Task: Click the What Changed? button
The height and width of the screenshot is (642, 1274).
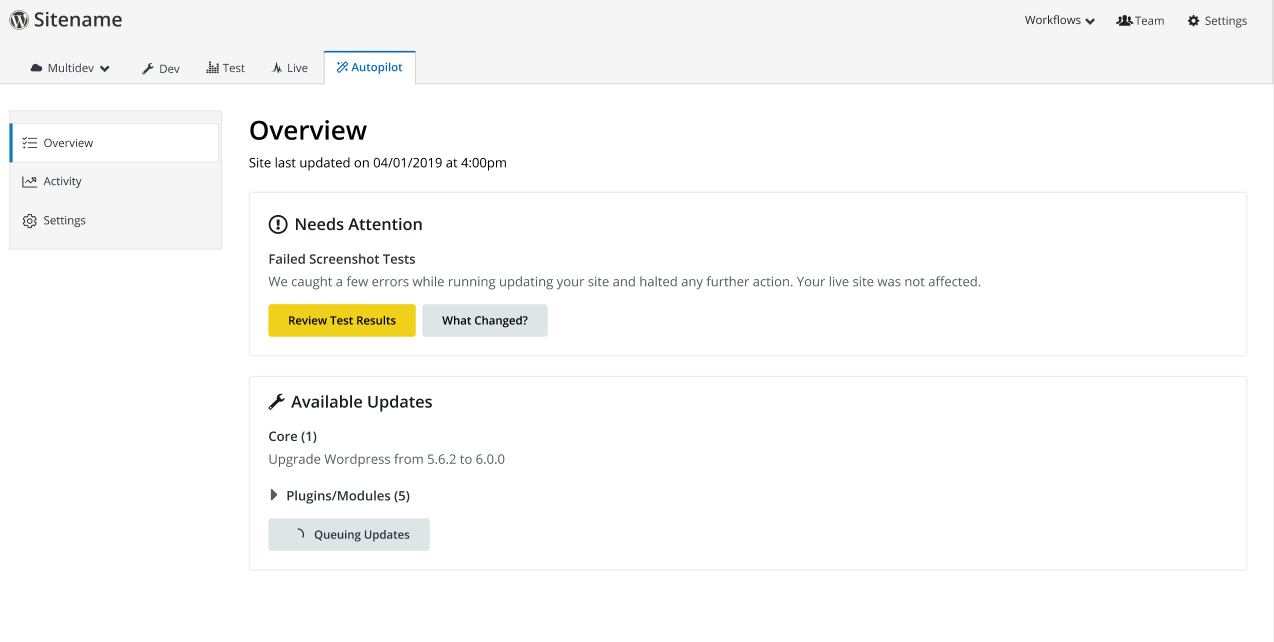Action: coord(485,321)
